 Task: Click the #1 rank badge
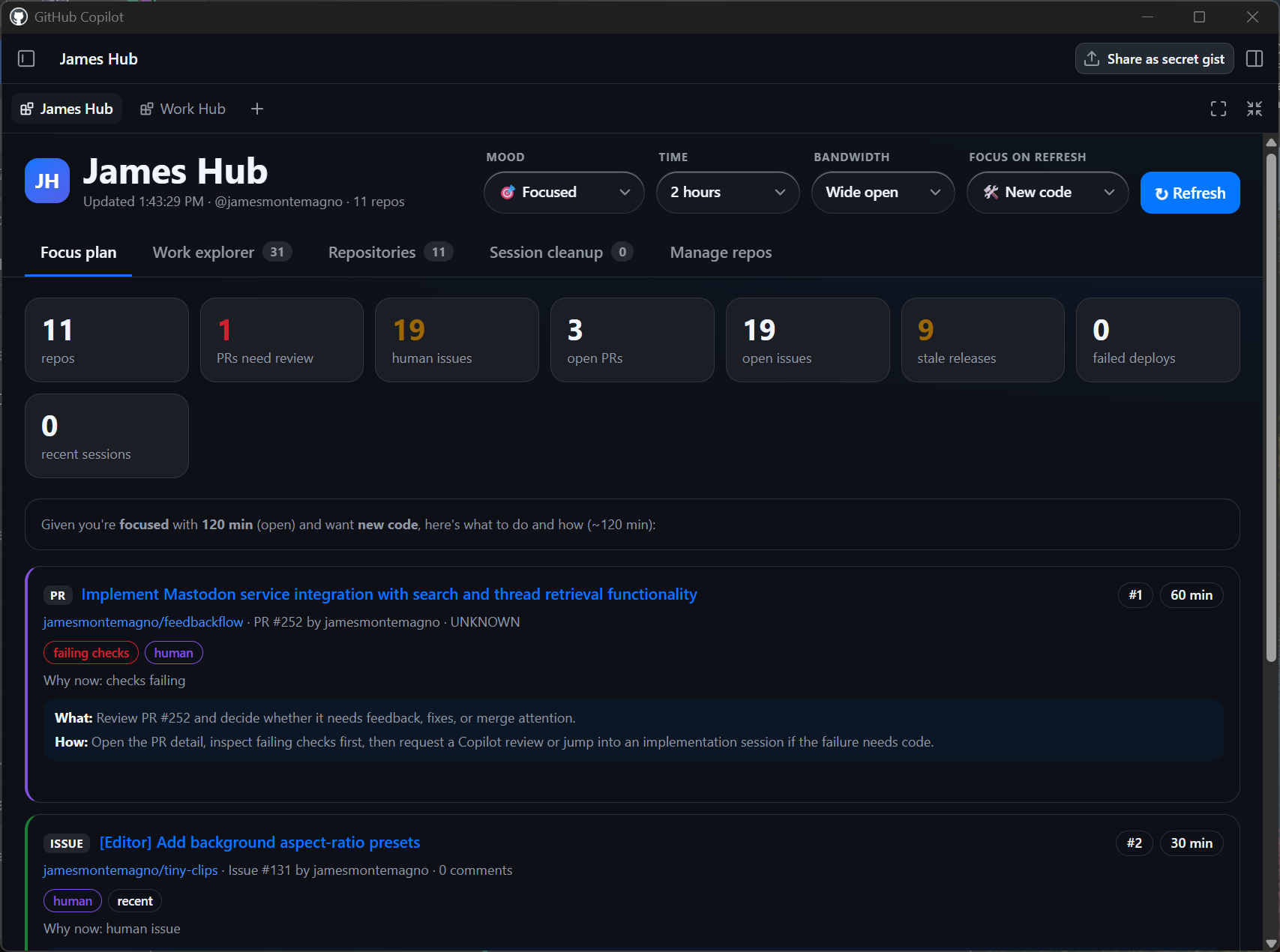(1135, 595)
